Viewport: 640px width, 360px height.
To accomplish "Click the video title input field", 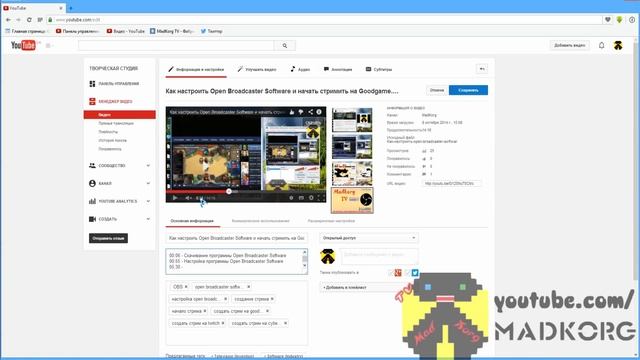I will click(236, 238).
